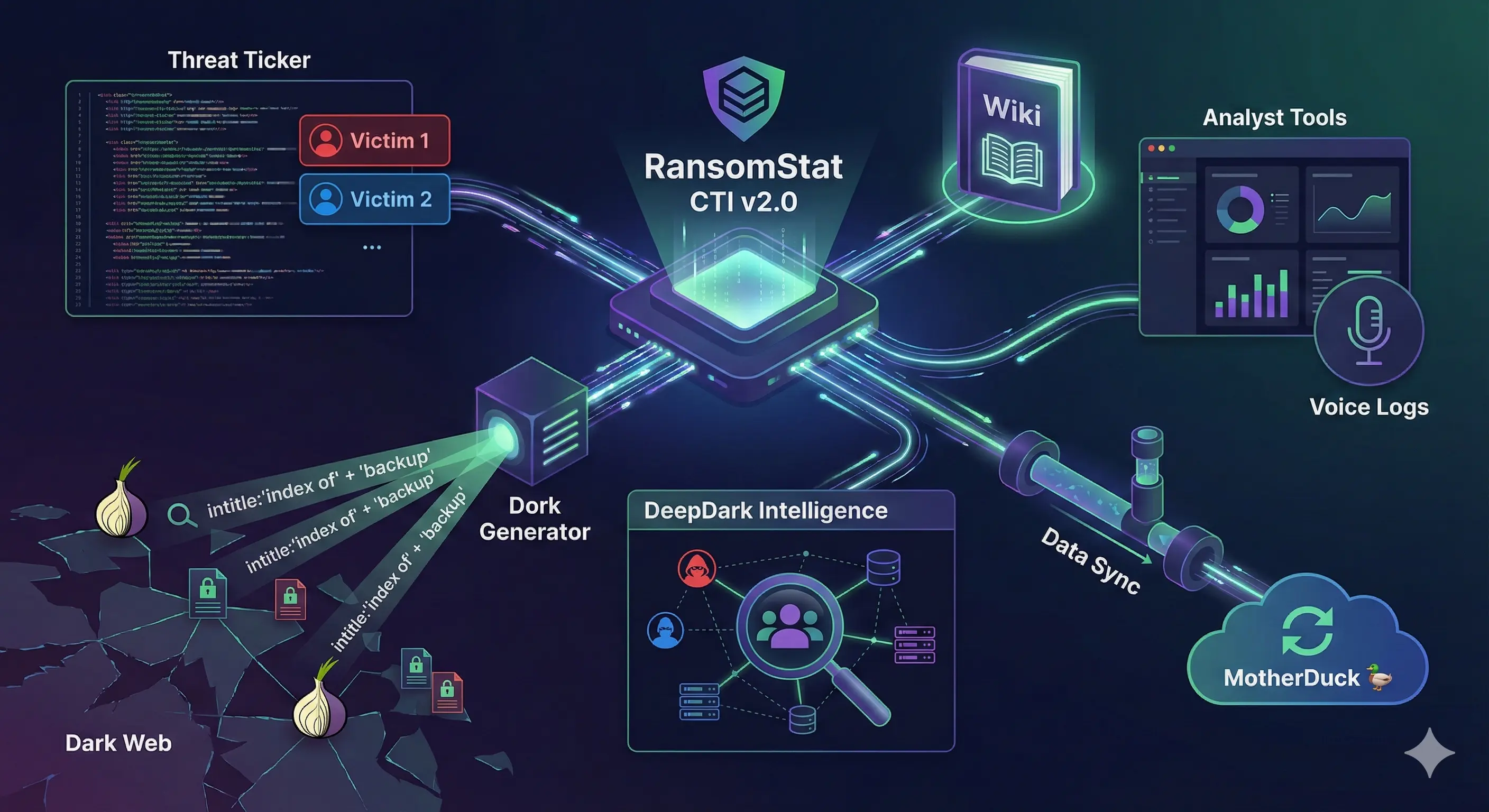1489x812 pixels.
Task: Toggle the blue Victim 2 indicator
Action: 374,199
